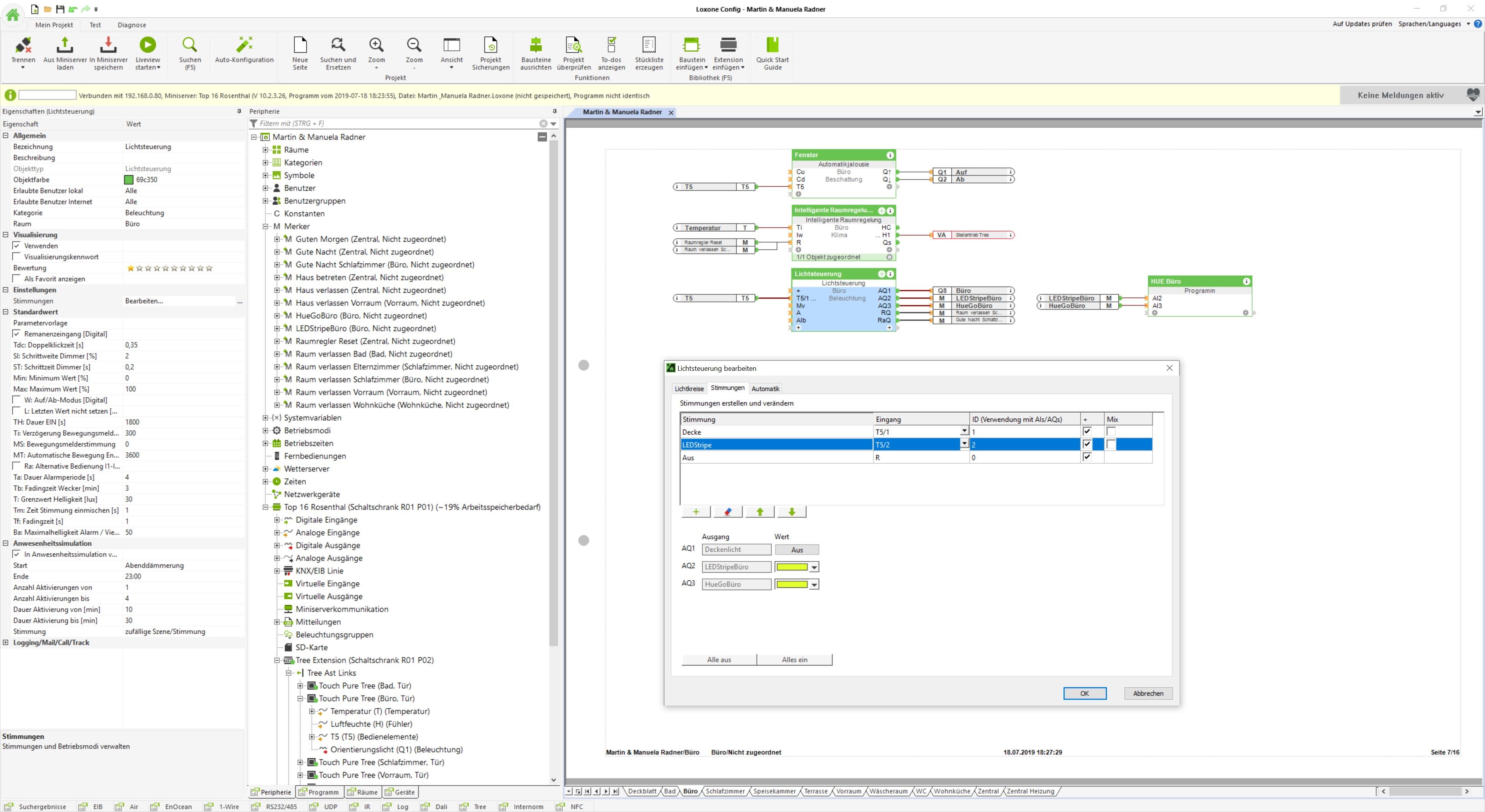Click the AQ2 LEDStripeBüro yellow color swatch
Viewport: 1485px width, 812px height.
click(792, 567)
